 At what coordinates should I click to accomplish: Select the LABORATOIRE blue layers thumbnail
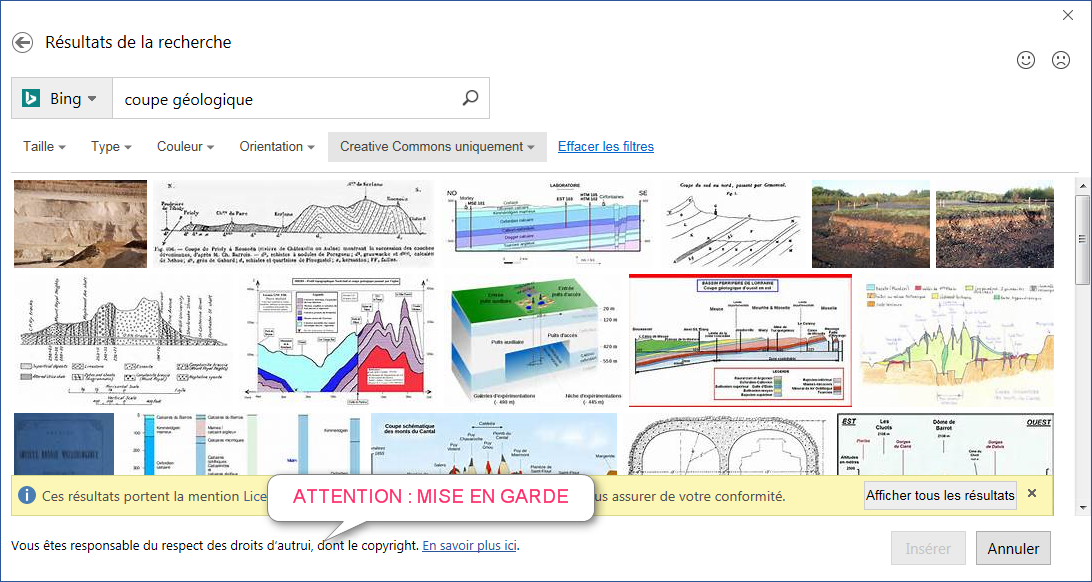[x=547, y=223]
